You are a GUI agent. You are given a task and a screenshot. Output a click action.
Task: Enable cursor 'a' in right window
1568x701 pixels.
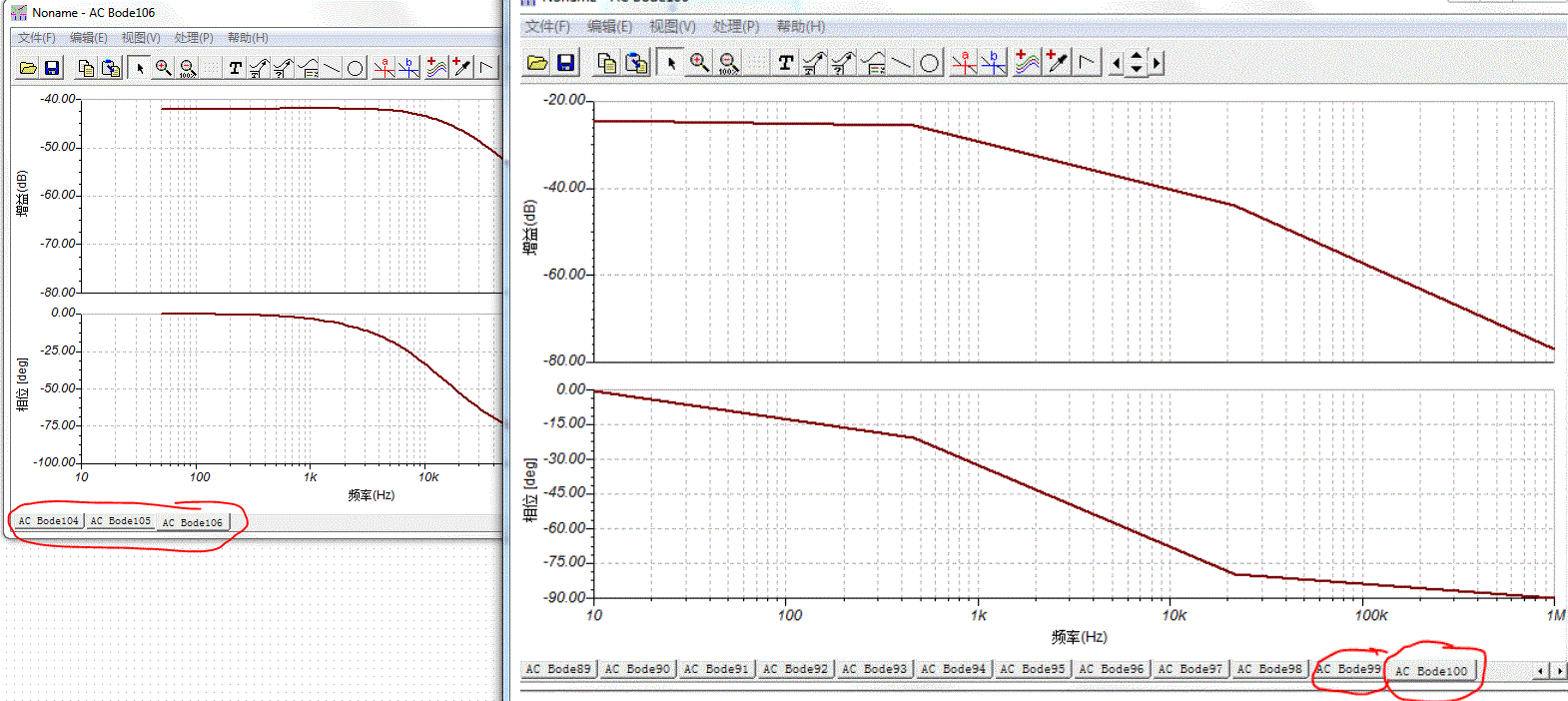coord(965,63)
